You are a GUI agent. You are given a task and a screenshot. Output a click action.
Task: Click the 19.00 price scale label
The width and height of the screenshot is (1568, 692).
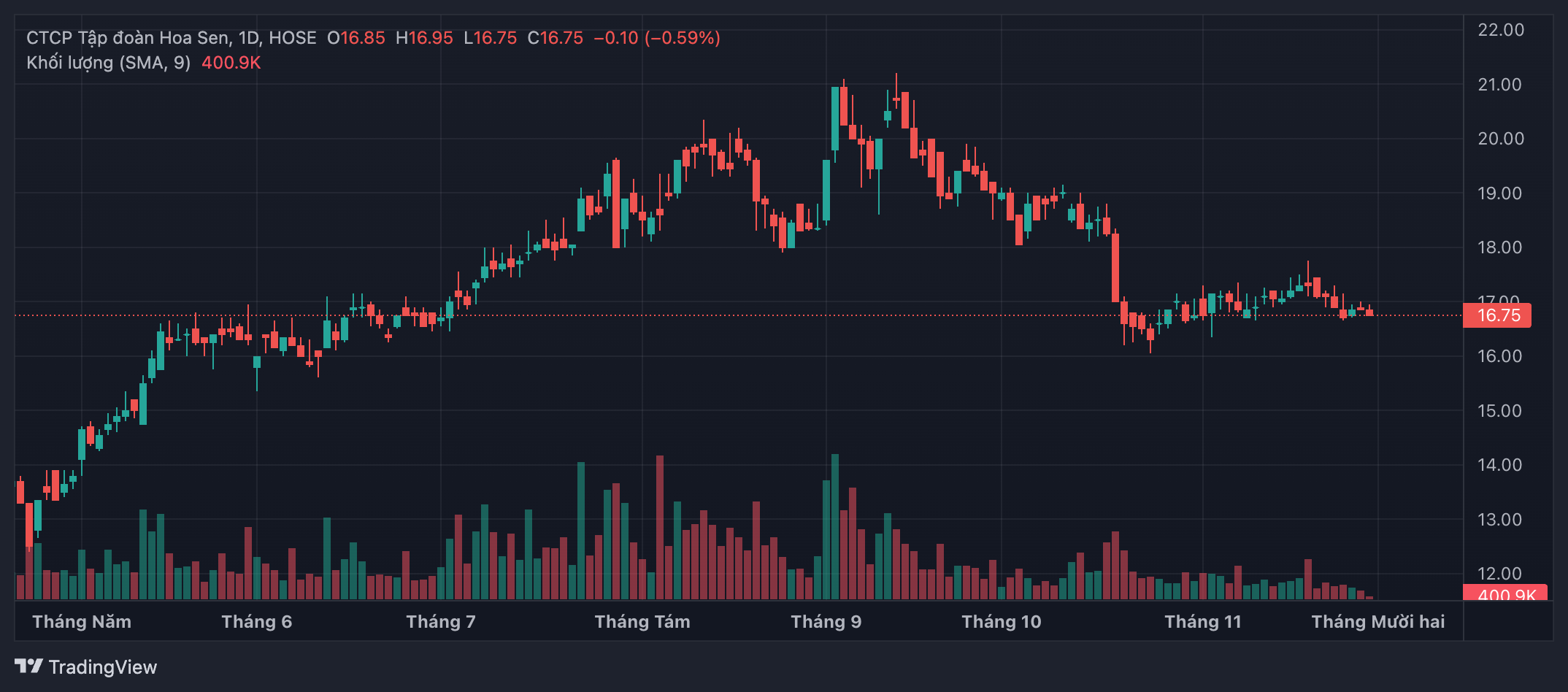pyautogui.click(x=1500, y=193)
